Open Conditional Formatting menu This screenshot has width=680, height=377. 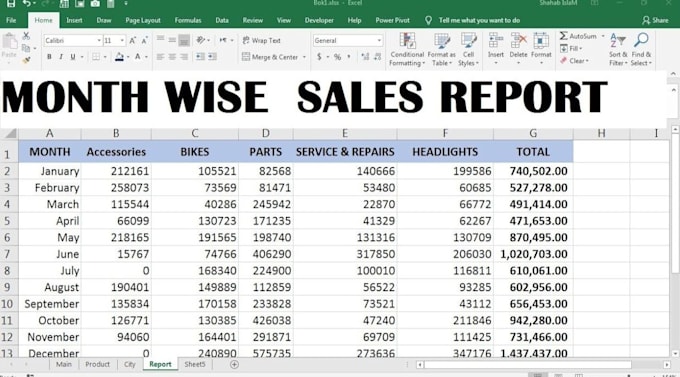pos(407,49)
